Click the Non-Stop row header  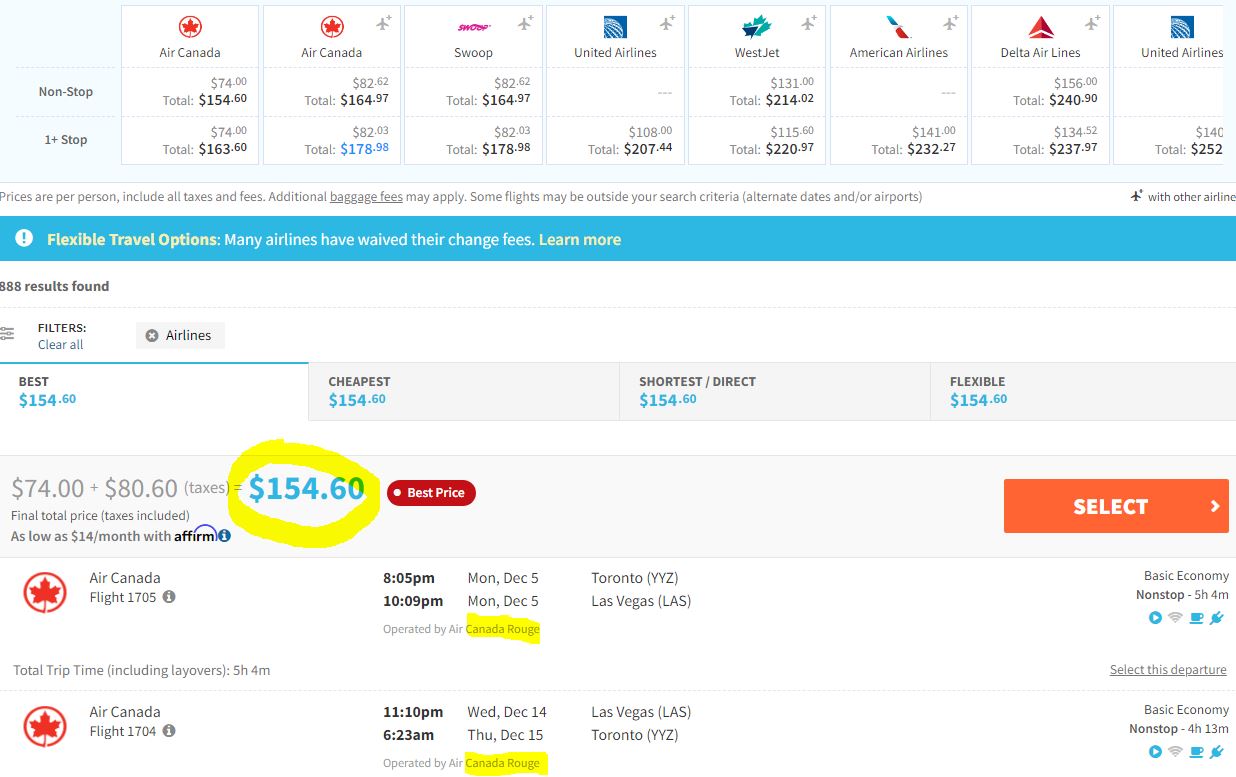[x=66, y=92]
